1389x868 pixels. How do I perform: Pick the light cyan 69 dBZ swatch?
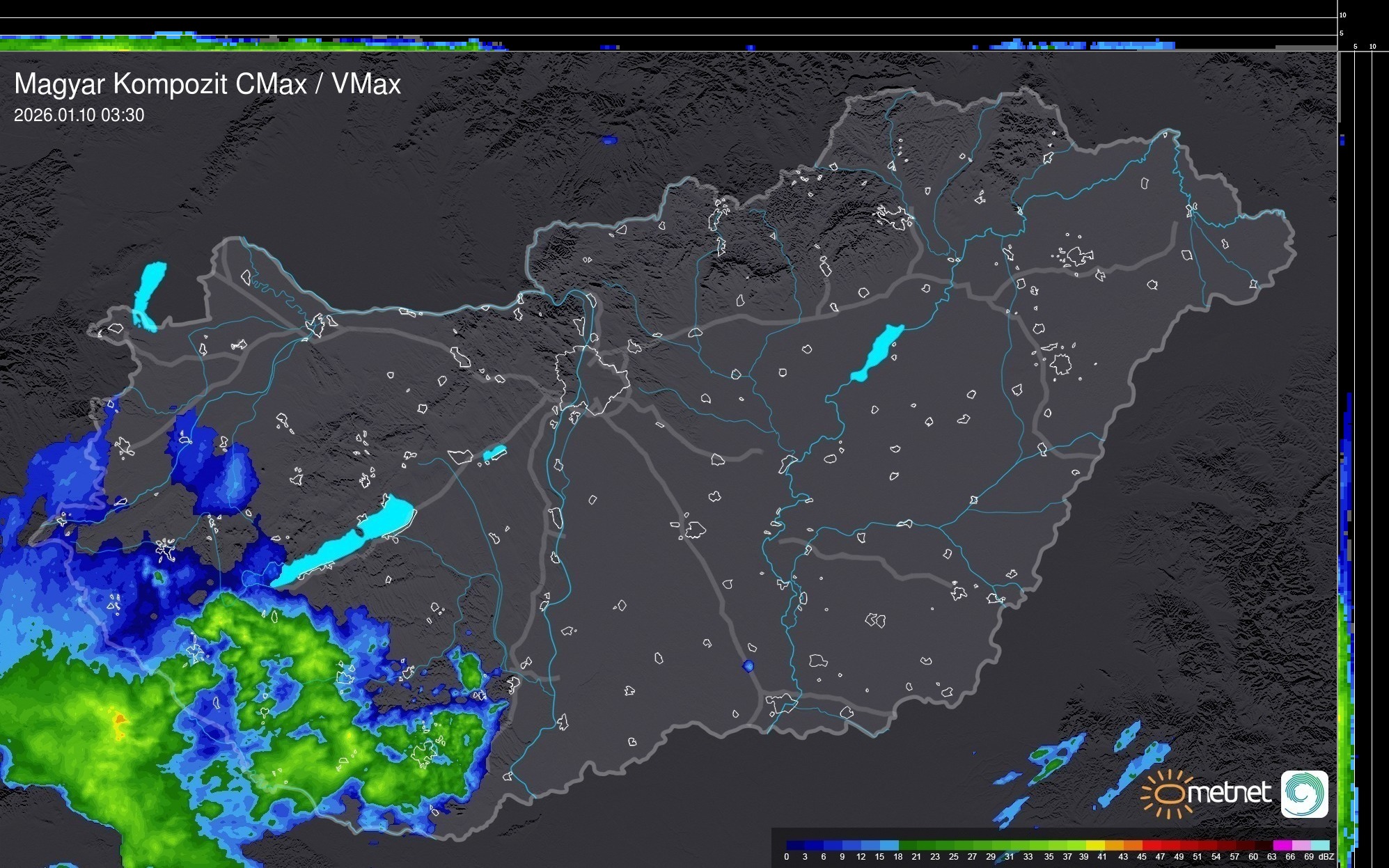click(1319, 845)
